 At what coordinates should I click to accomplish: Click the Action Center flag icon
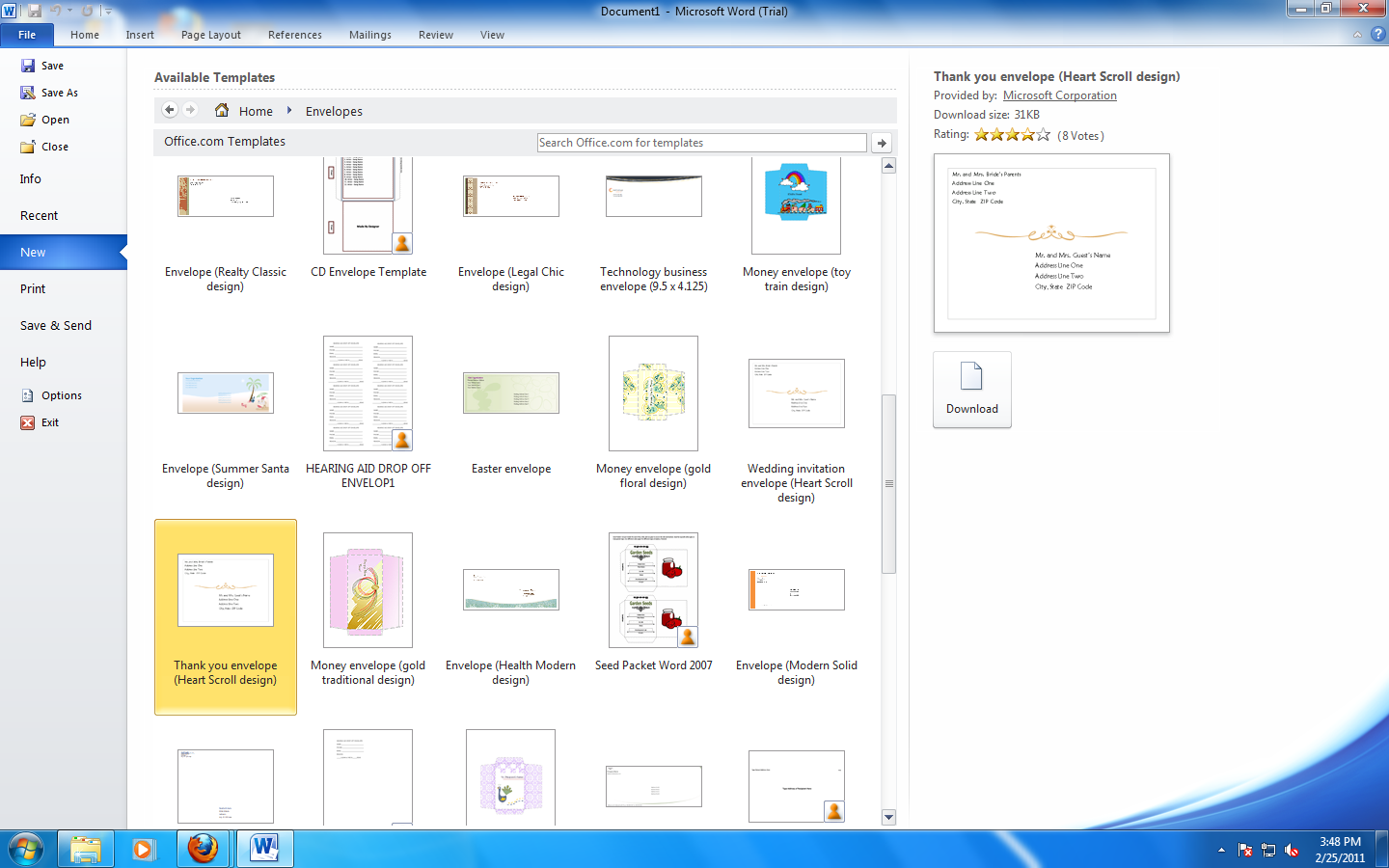point(1245,851)
